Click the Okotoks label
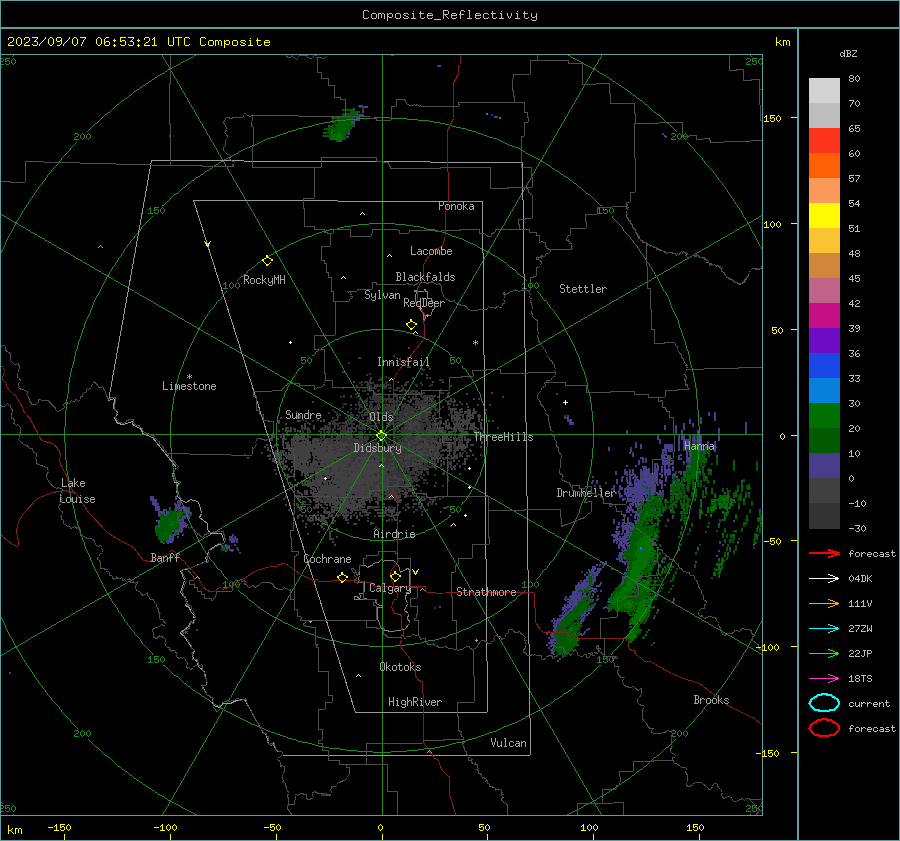The height and width of the screenshot is (841, 900). (x=401, y=666)
